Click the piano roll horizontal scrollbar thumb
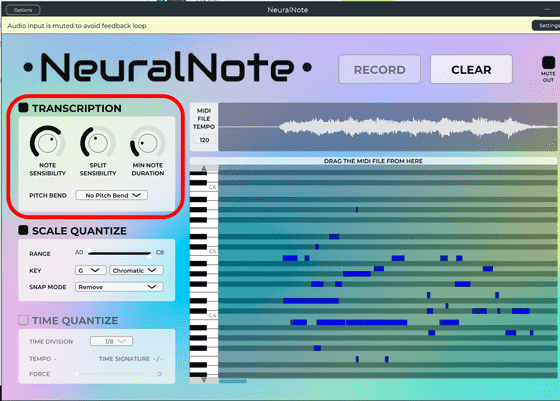Viewport: 560px width, 401px height. pyautogui.click(x=233, y=381)
